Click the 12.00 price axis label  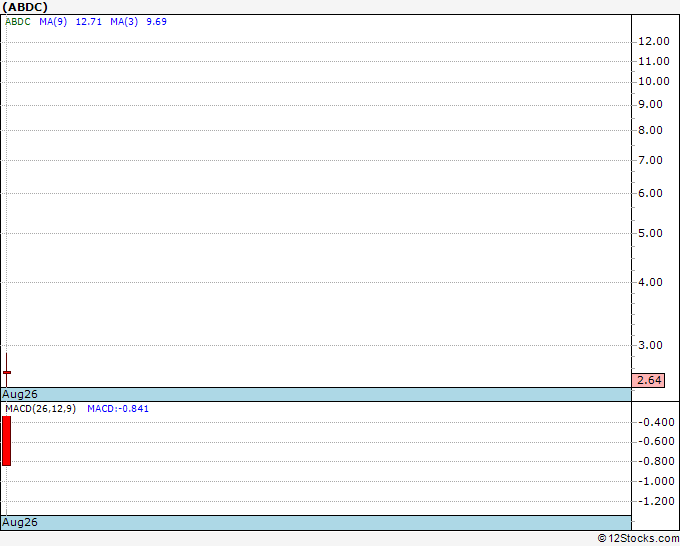click(x=654, y=41)
